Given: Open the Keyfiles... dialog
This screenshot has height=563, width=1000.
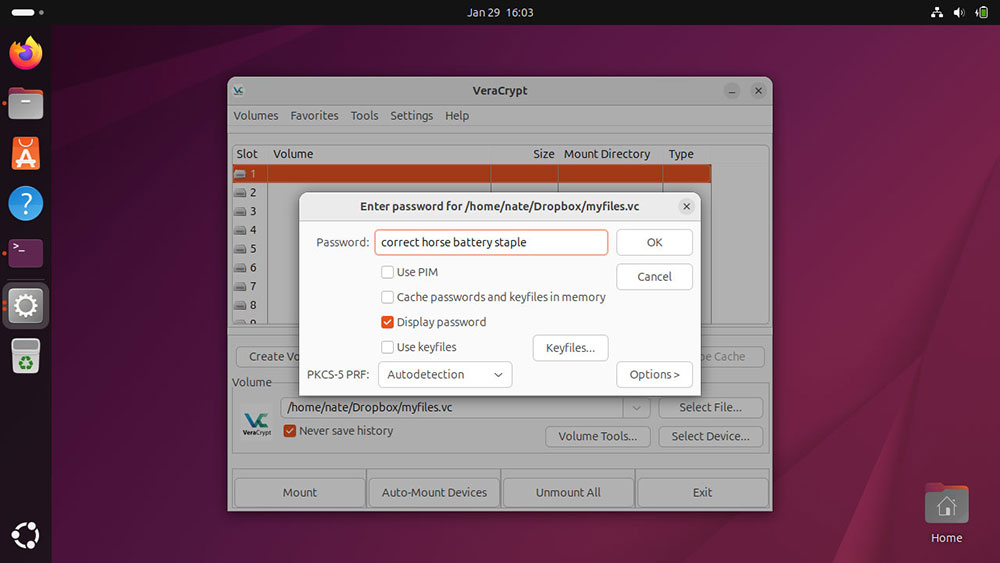Looking at the screenshot, I should [x=570, y=347].
